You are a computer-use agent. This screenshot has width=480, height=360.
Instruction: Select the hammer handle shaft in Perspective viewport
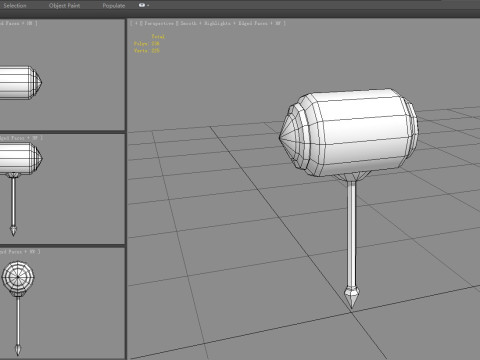coord(351,233)
